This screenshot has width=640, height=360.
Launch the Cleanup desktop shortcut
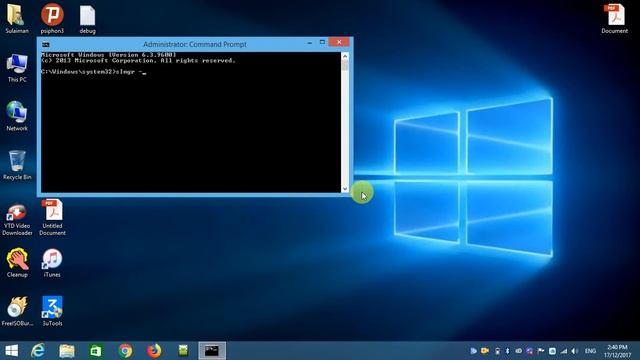pyautogui.click(x=17, y=263)
